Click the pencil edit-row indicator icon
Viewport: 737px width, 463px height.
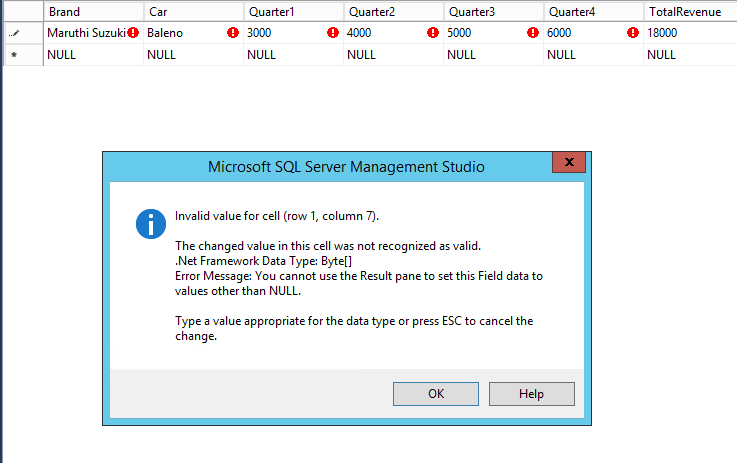pyautogui.click(x=15, y=33)
